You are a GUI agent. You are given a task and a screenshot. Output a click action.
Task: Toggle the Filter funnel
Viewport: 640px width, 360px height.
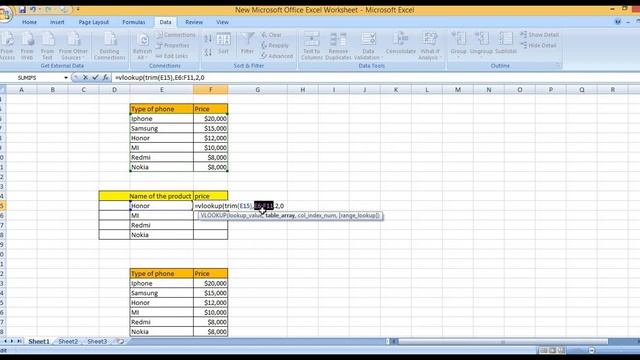(x=247, y=43)
